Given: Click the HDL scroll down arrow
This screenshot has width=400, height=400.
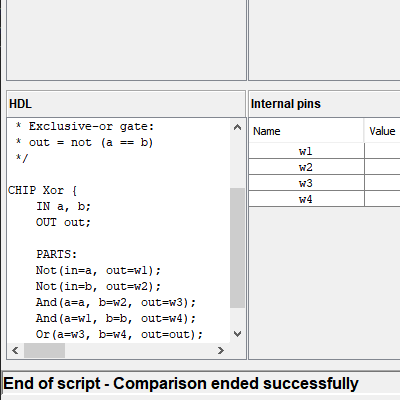Looking at the screenshot, I should [x=237, y=334].
